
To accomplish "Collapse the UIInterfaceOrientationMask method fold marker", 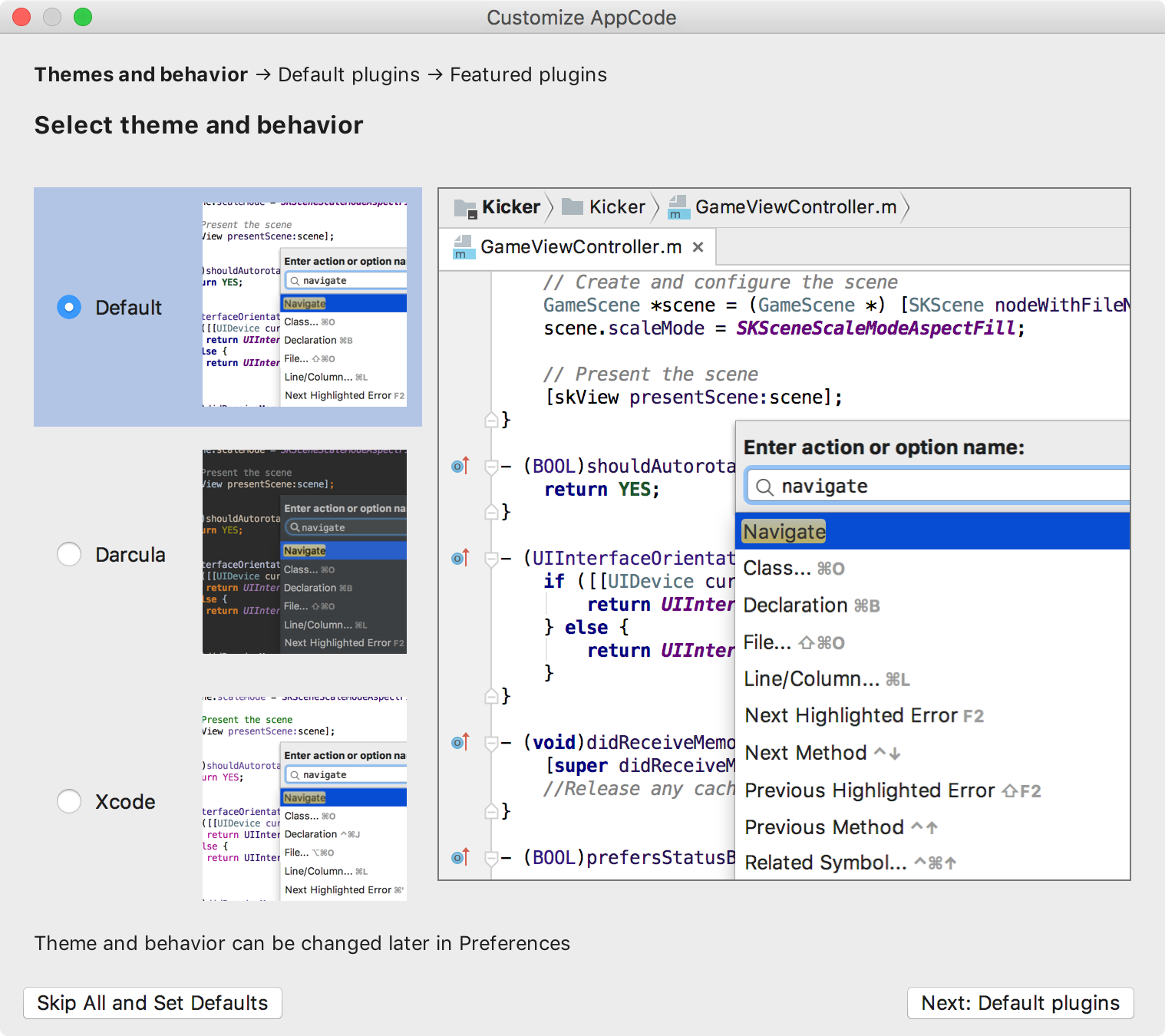I will tap(491, 559).
